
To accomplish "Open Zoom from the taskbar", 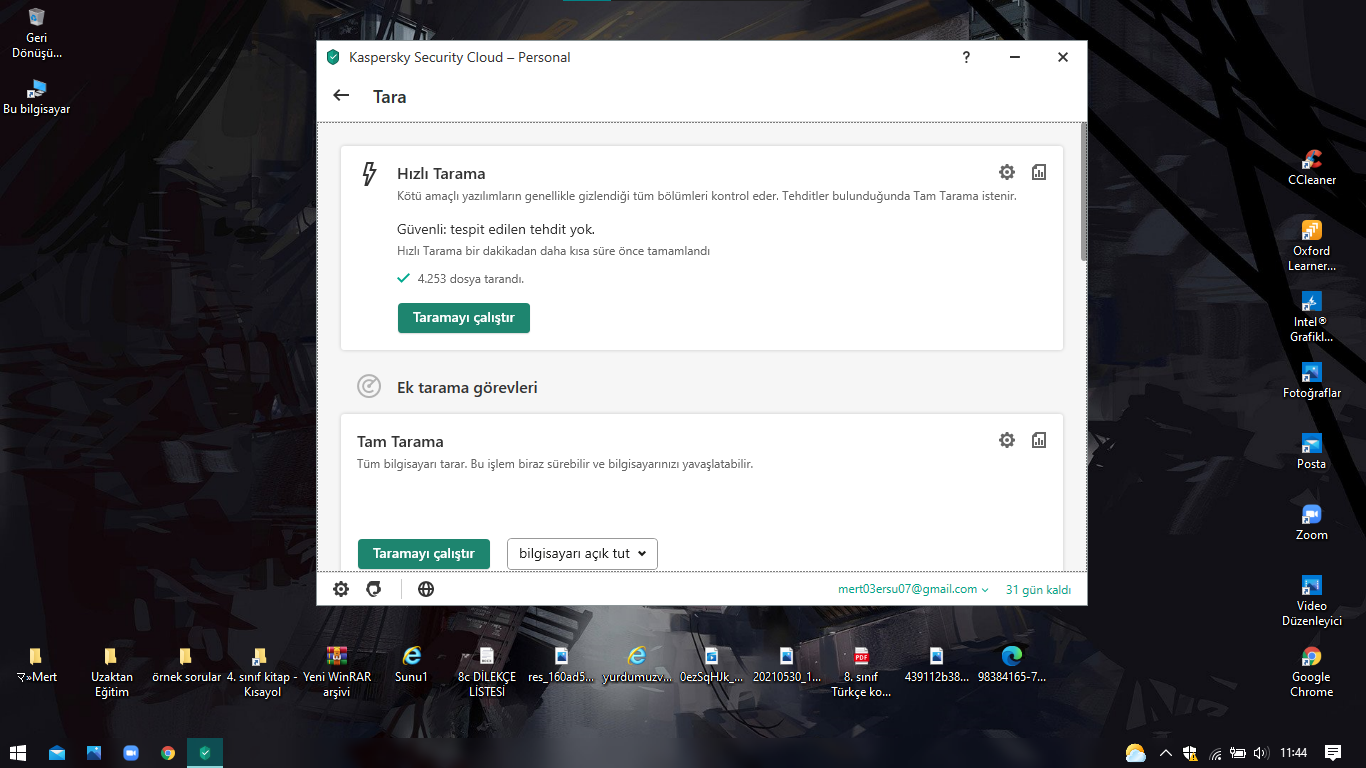I will click(x=131, y=752).
